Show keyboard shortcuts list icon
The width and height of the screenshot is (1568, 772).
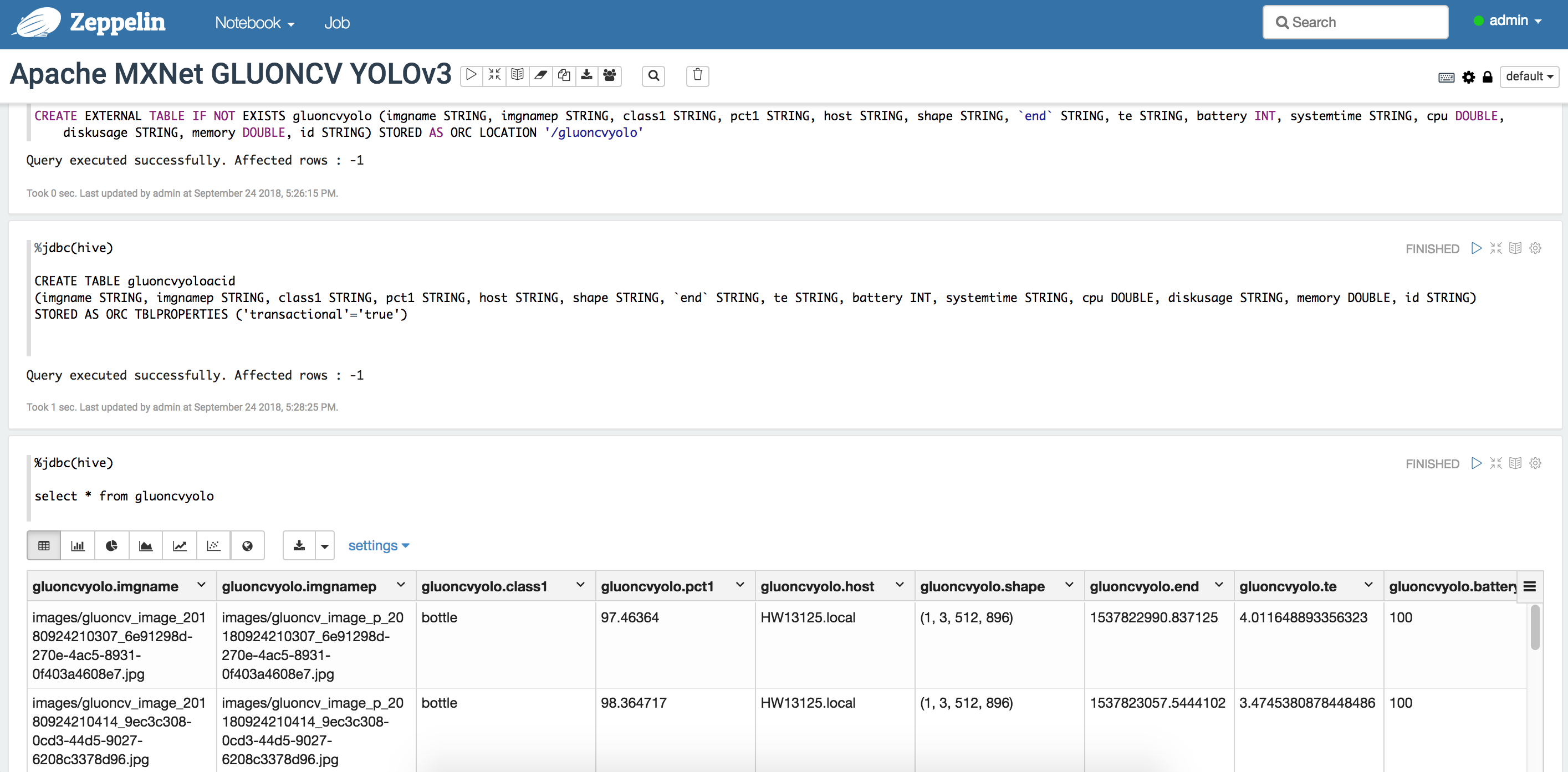(1446, 78)
